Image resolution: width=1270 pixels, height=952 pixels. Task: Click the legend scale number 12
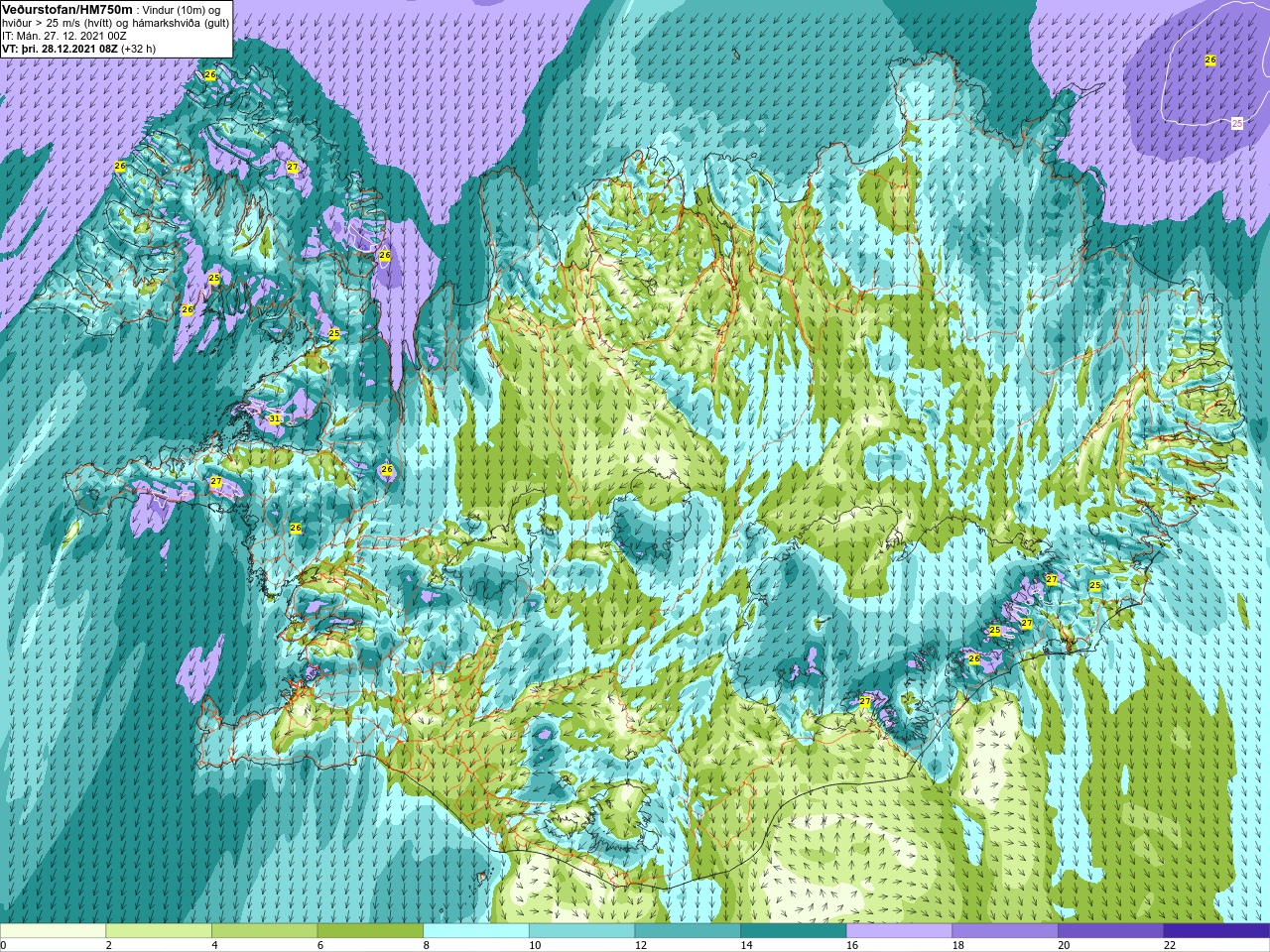[641, 945]
